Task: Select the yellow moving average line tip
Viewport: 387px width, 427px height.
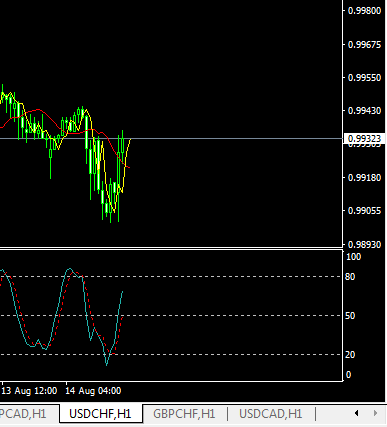Action: pyautogui.click(x=130, y=139)
